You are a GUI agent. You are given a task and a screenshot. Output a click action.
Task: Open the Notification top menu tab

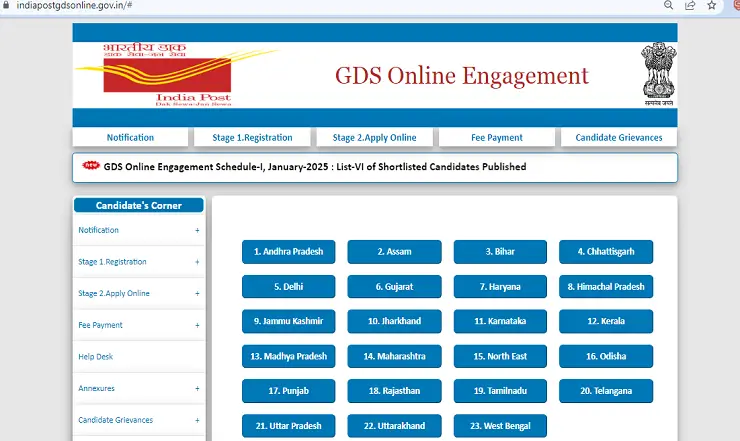coord(130,137)
